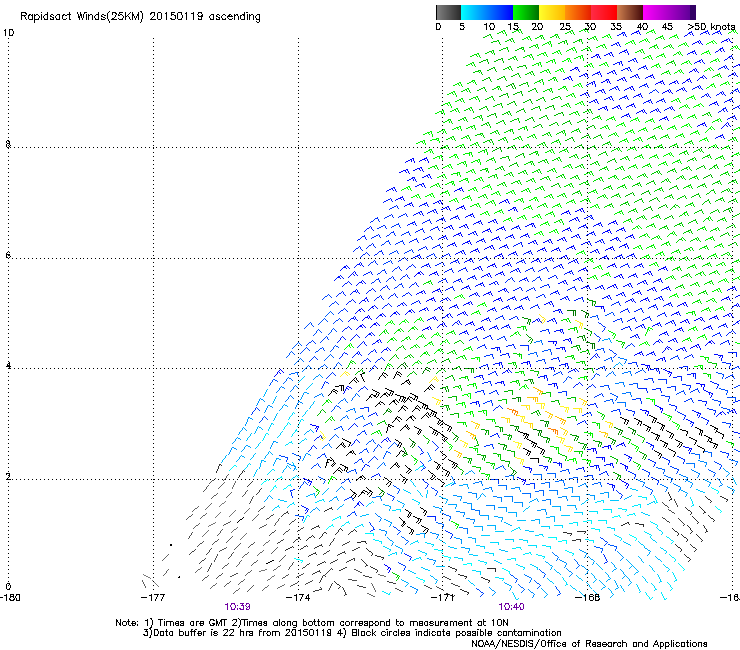Click the yellow 20-25 knots legend swatch
This screenshot has width=740, height=650.
(x=551, y=12)
